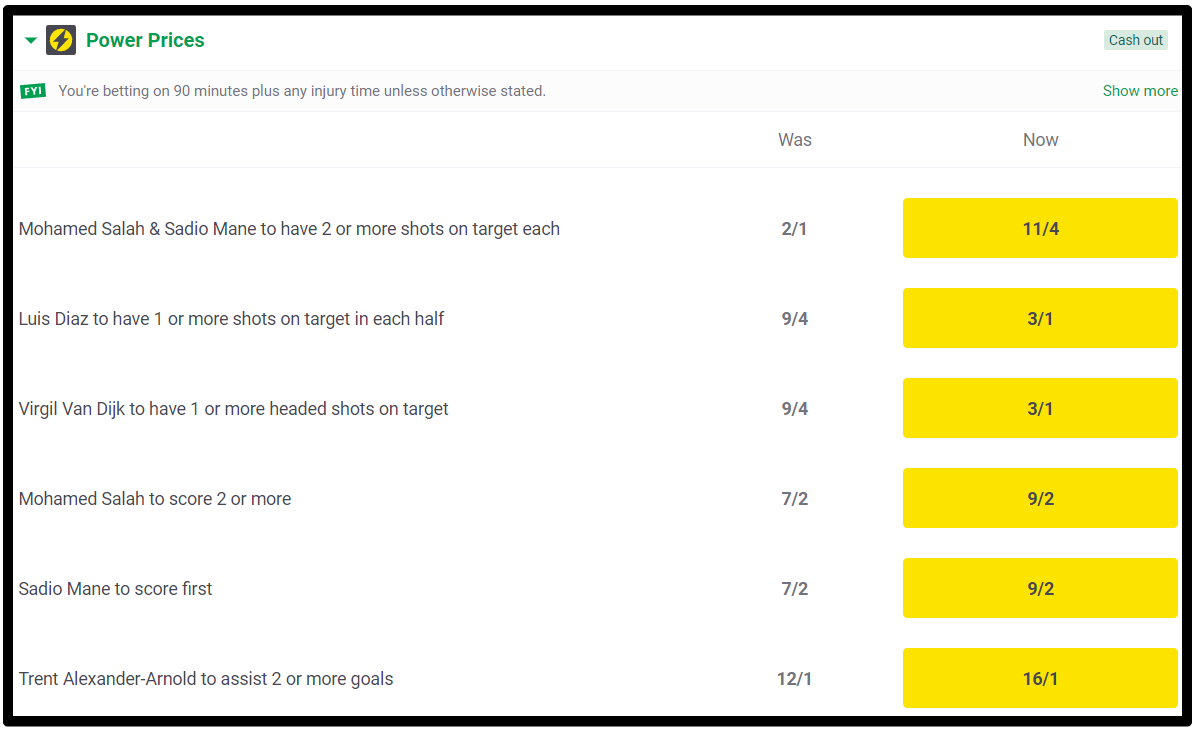Click the Was column header
This screenshot has width=1197, height=730.
[x=795, y=140]
